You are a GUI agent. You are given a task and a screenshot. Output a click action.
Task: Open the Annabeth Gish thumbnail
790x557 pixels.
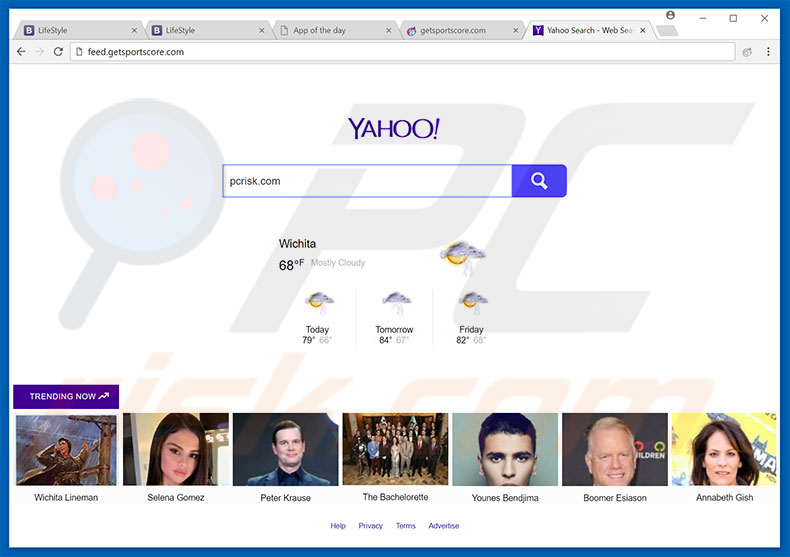click(725, 450)
